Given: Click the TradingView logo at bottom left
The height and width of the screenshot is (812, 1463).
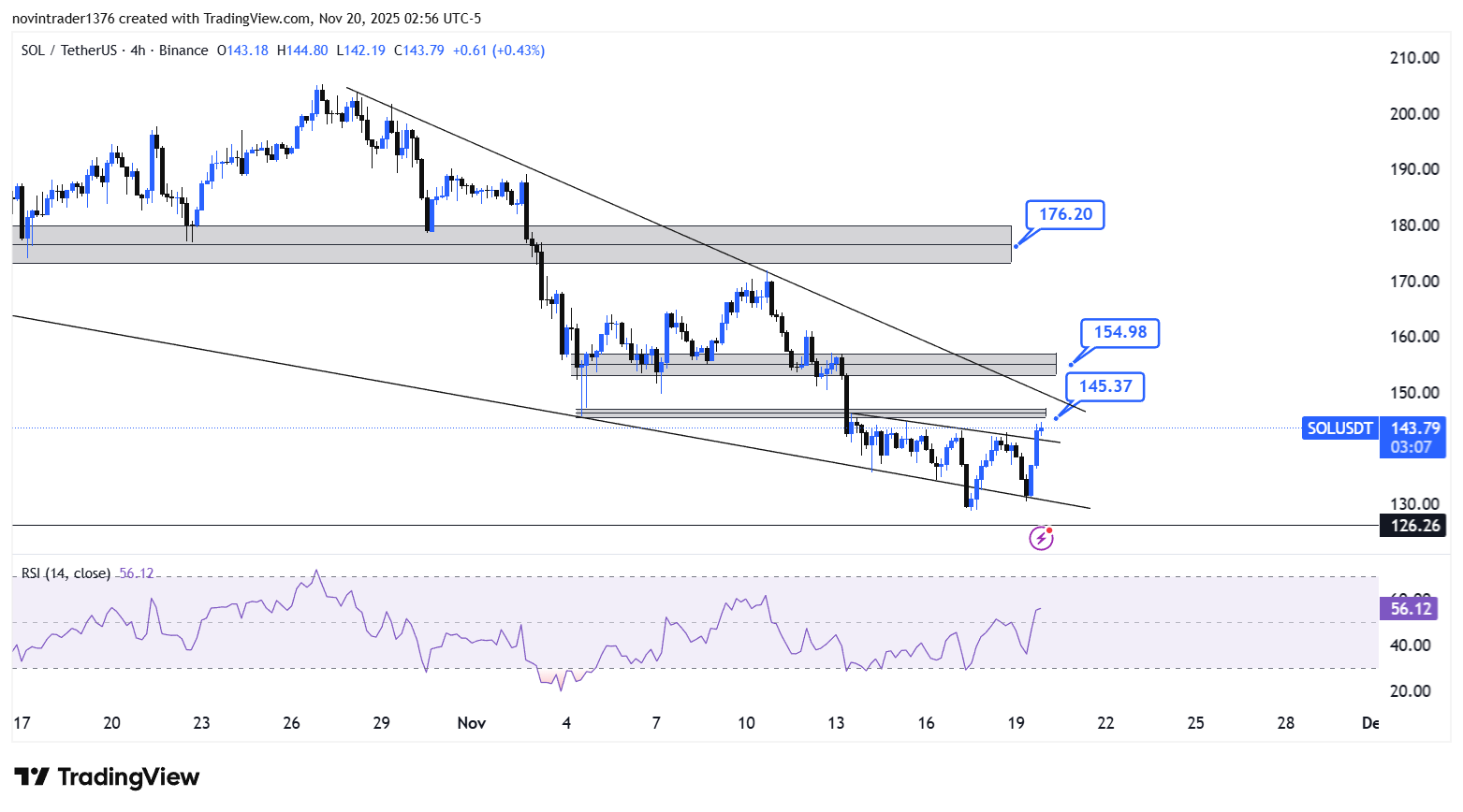Looking at the screenshot, I should [107, 777].
